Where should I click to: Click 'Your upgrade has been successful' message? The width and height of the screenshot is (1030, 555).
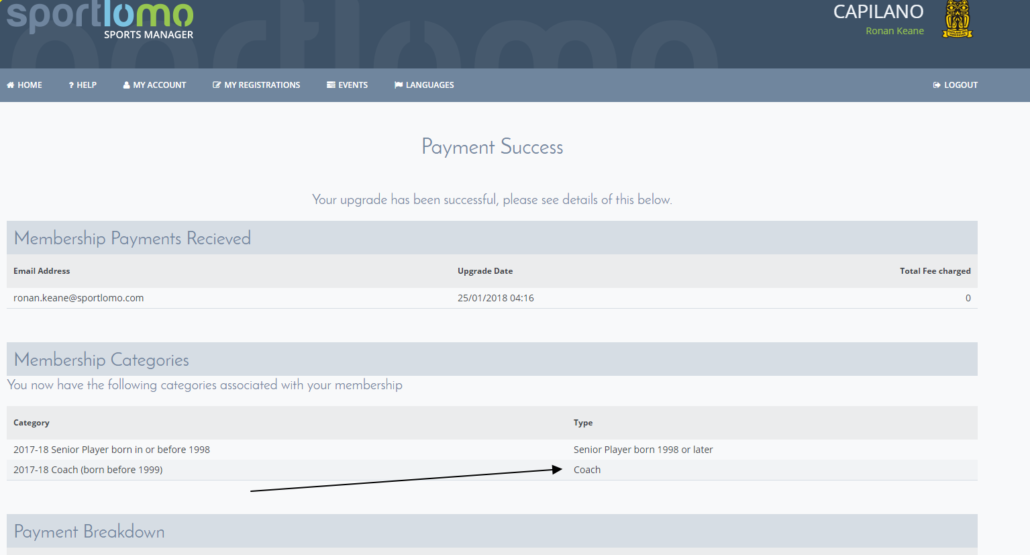pyautogui.click(x=492, y=200)
